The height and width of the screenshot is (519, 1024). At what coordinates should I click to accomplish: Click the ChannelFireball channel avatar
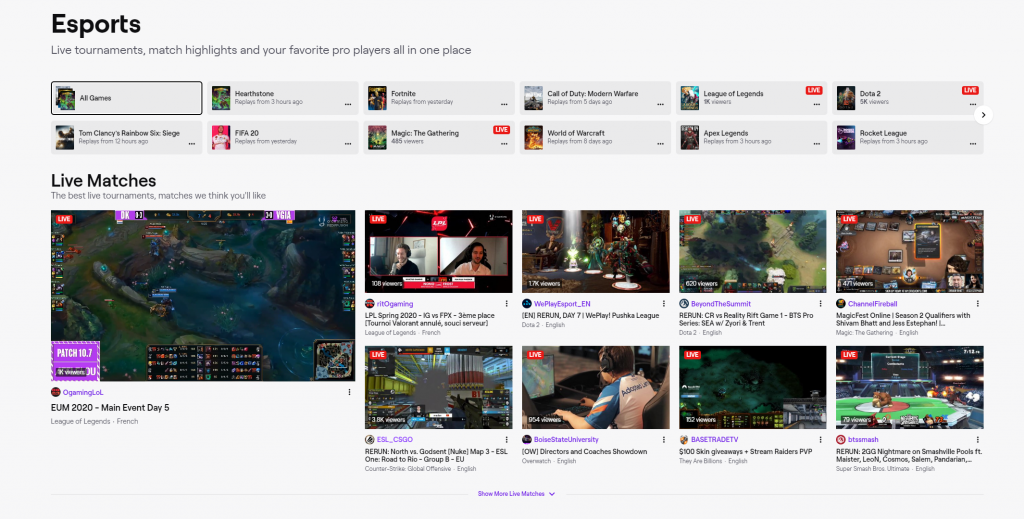[840, 304]
